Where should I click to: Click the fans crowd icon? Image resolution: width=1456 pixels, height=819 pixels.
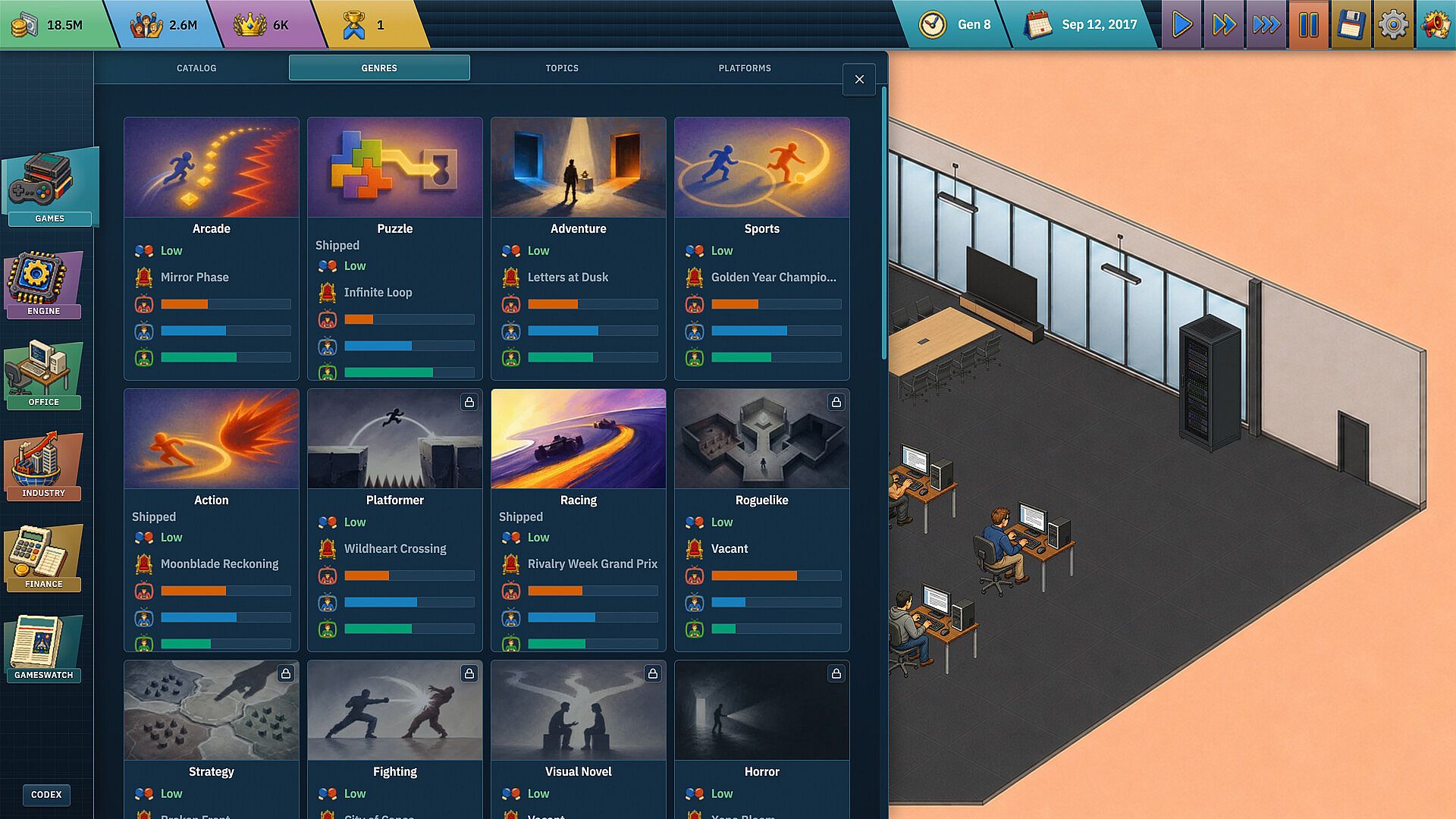[146, 25]
